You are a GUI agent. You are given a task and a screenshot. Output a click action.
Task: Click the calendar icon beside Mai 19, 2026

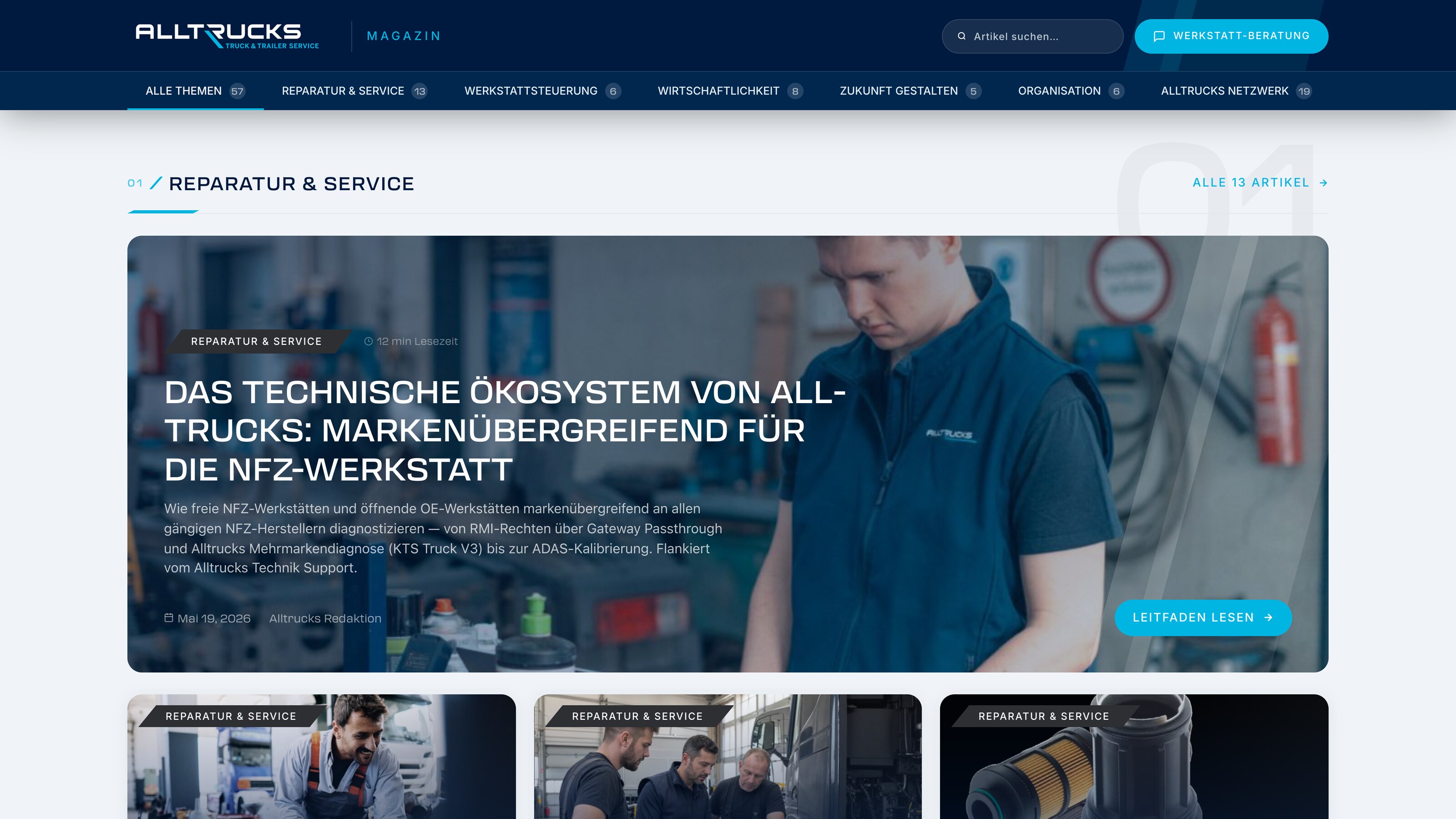tap(168, 618)
